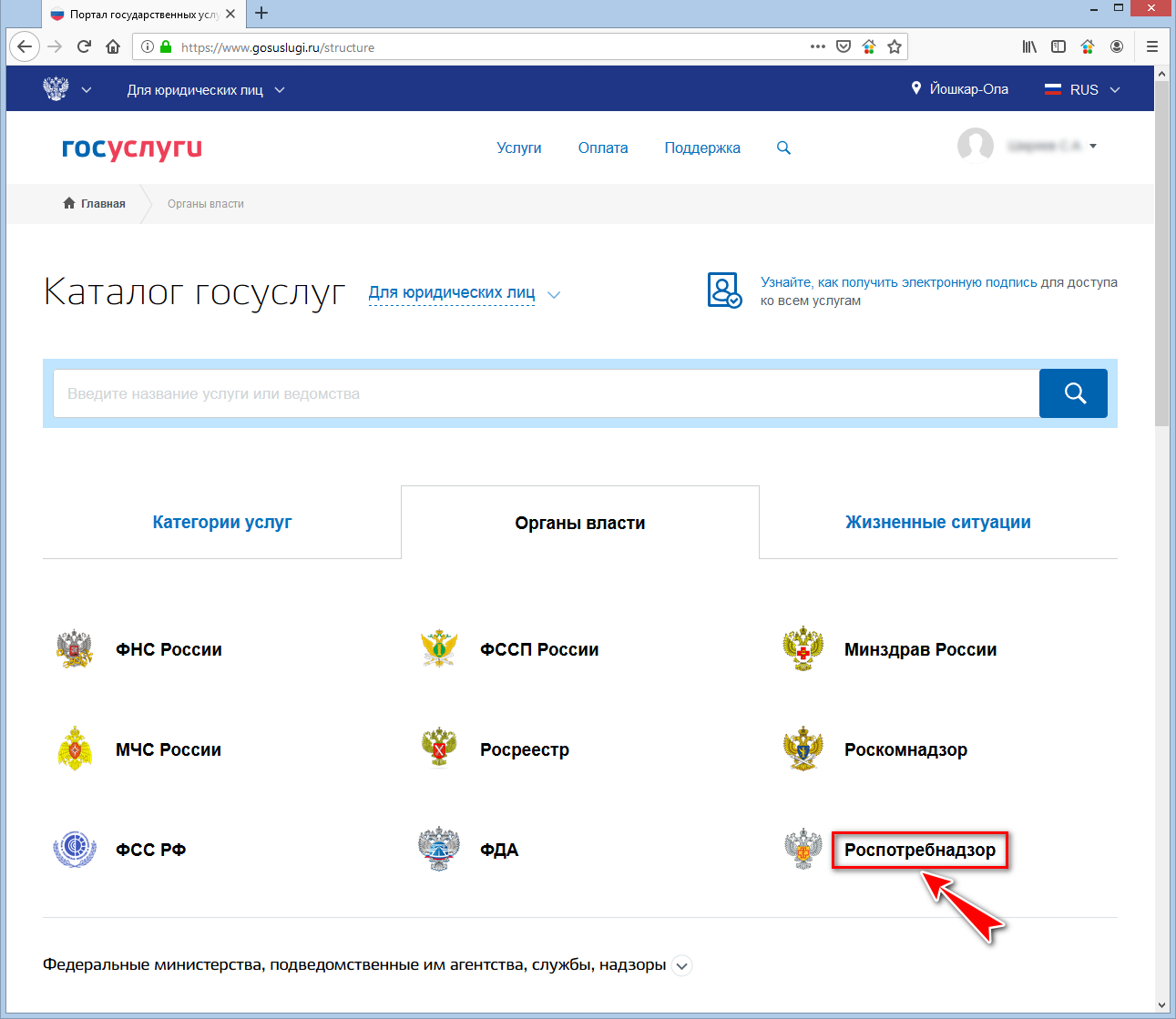1176x1019 pixels.
Task: Click the Росреестр emblem
Action: pyautogui.click(x=439, y=749)
